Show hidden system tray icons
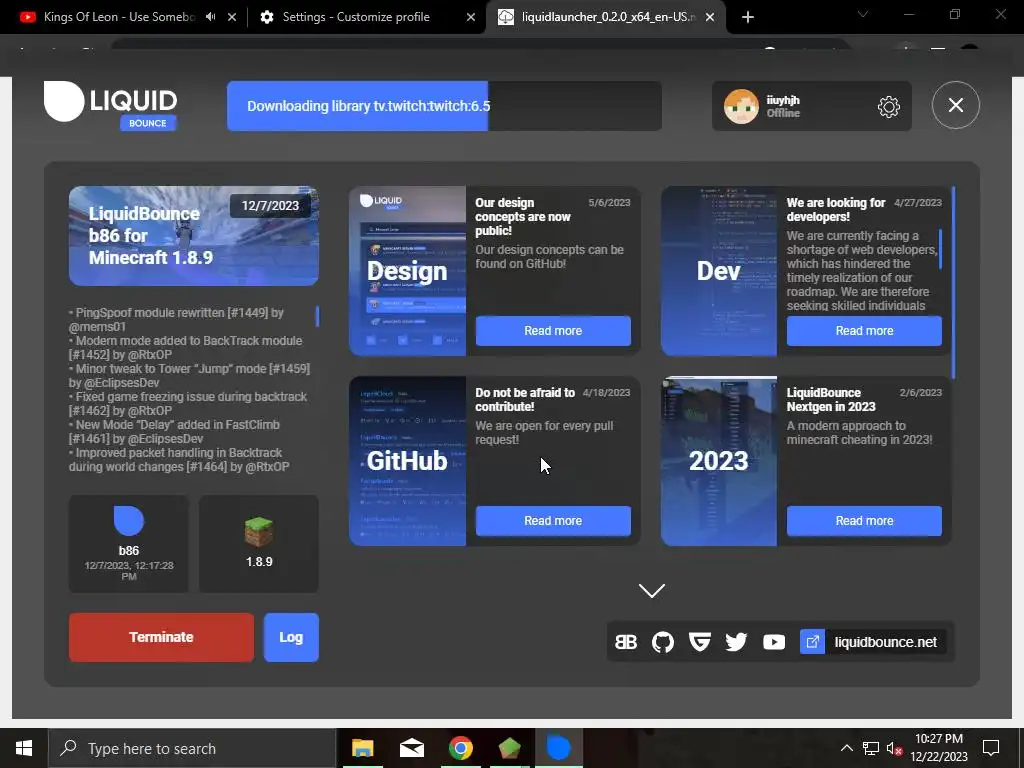 846,748
